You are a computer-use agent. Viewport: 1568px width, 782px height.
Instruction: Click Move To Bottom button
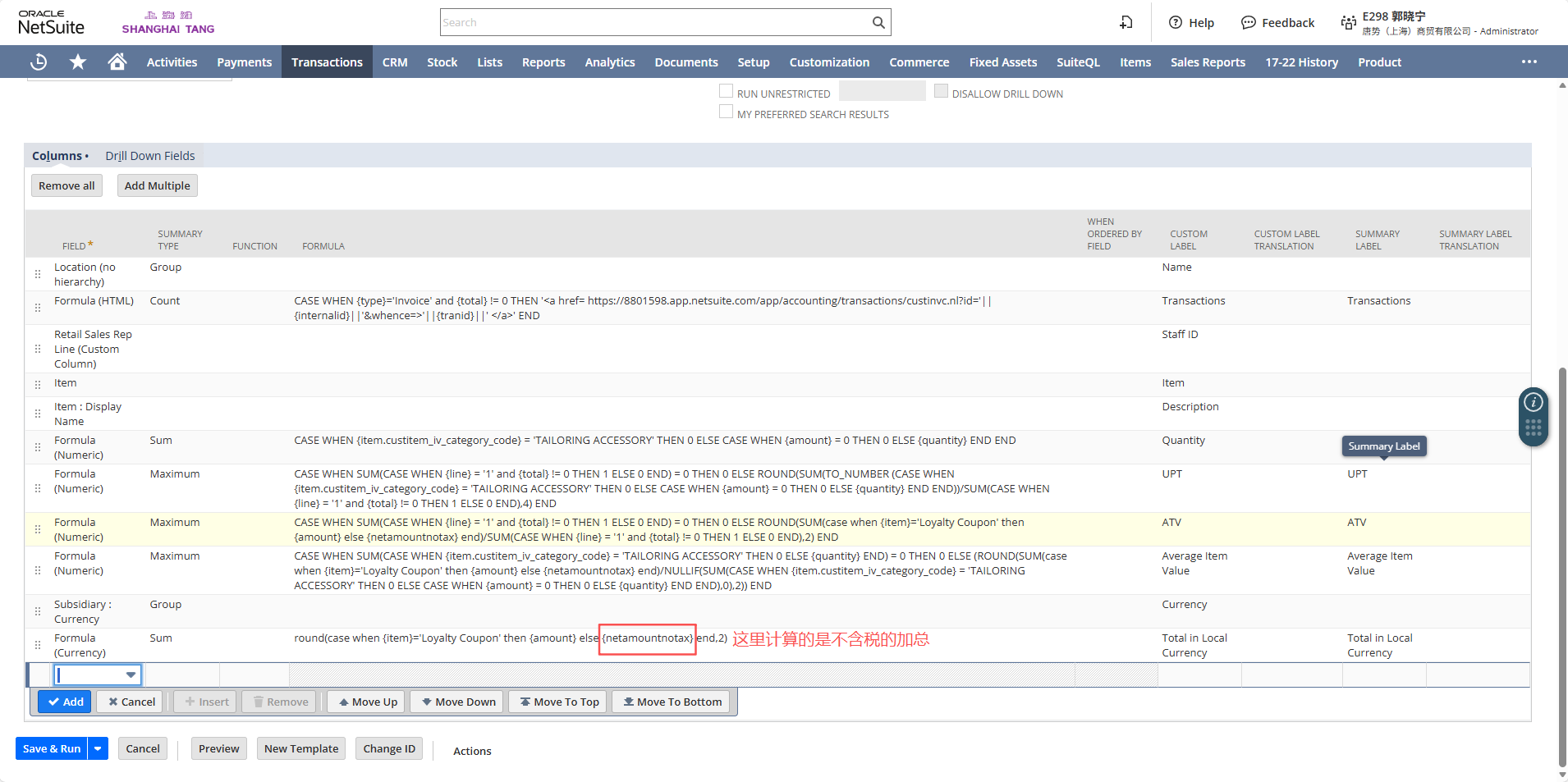(672, 702)
